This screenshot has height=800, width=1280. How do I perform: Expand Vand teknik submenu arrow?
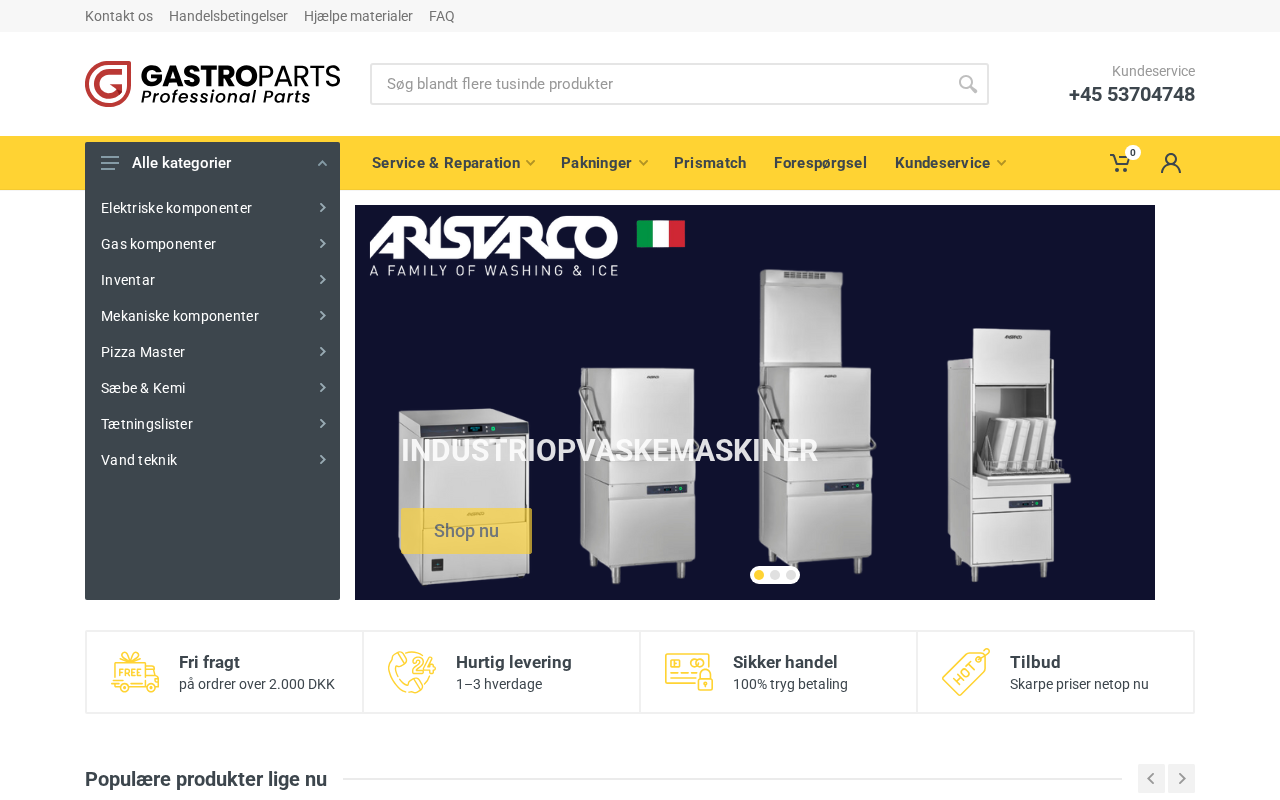pyautogui.click(x=323, y=459)
